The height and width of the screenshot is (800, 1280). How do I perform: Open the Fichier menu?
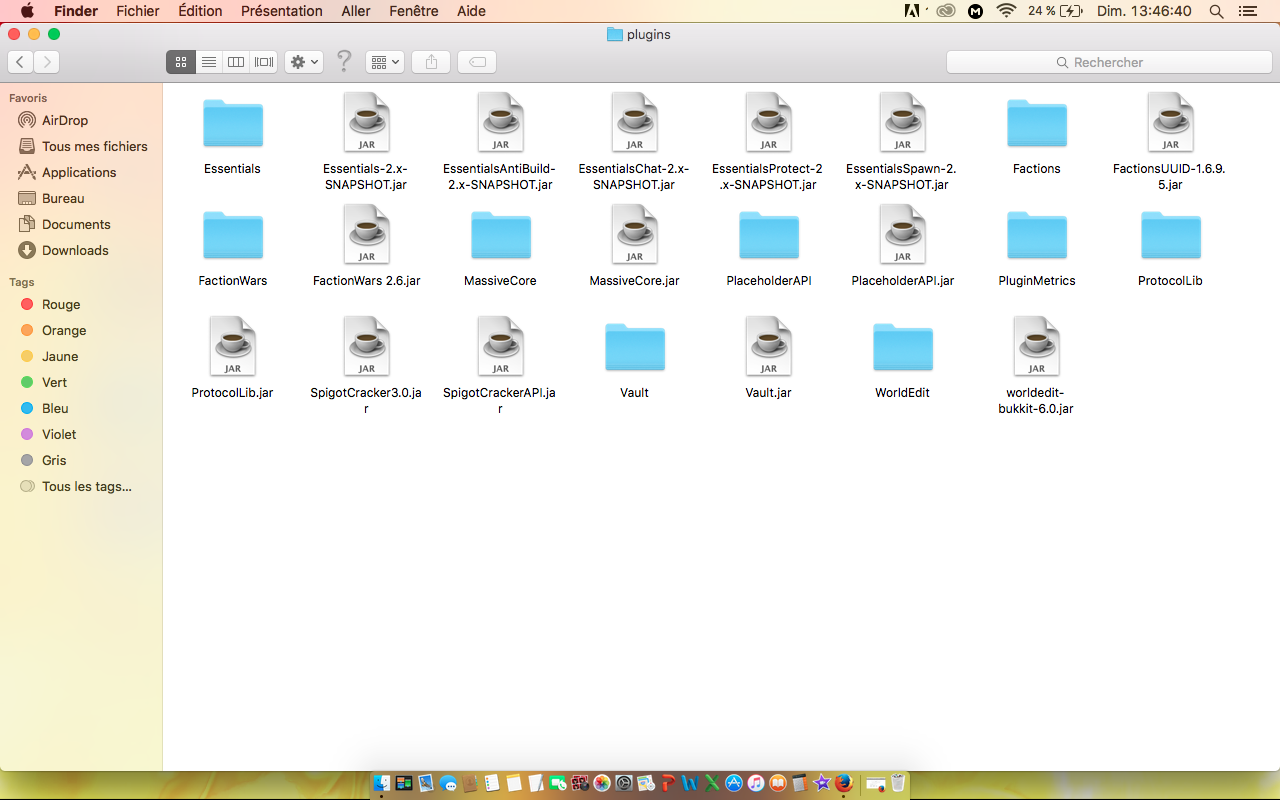click(138, 11)
